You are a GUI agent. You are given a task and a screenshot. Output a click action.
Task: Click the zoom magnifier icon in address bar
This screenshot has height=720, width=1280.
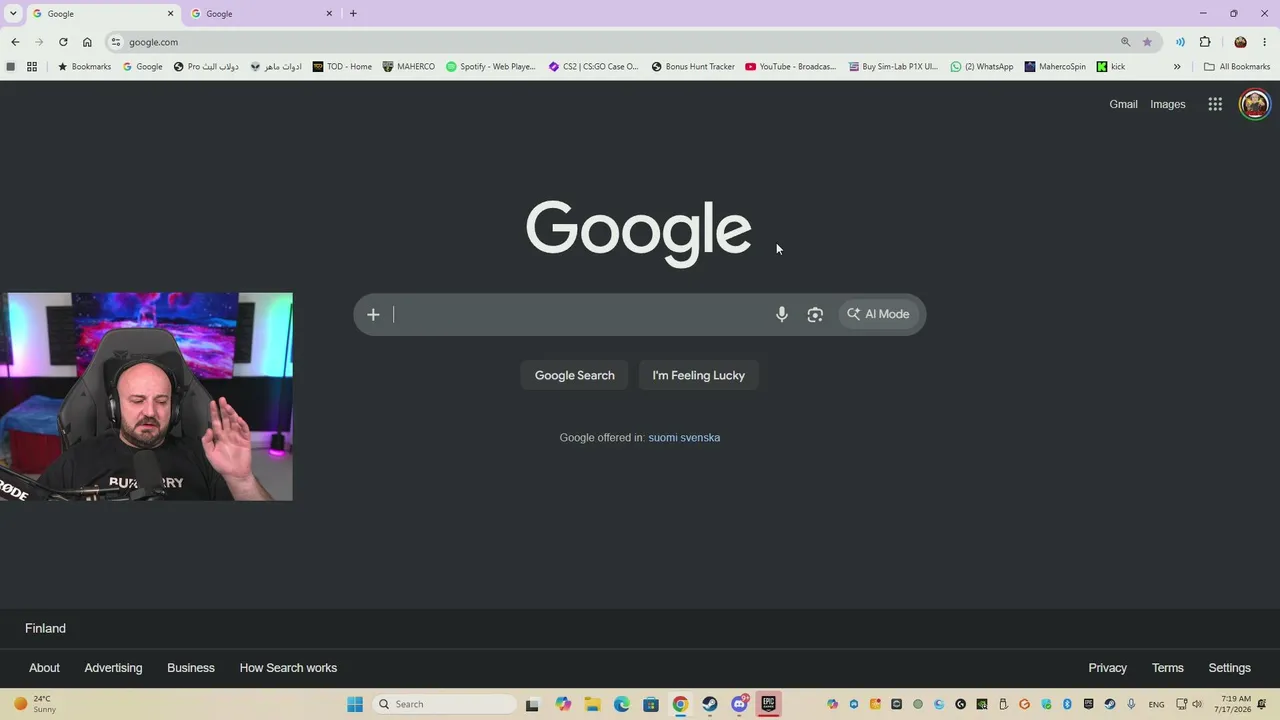(1125, 42)
